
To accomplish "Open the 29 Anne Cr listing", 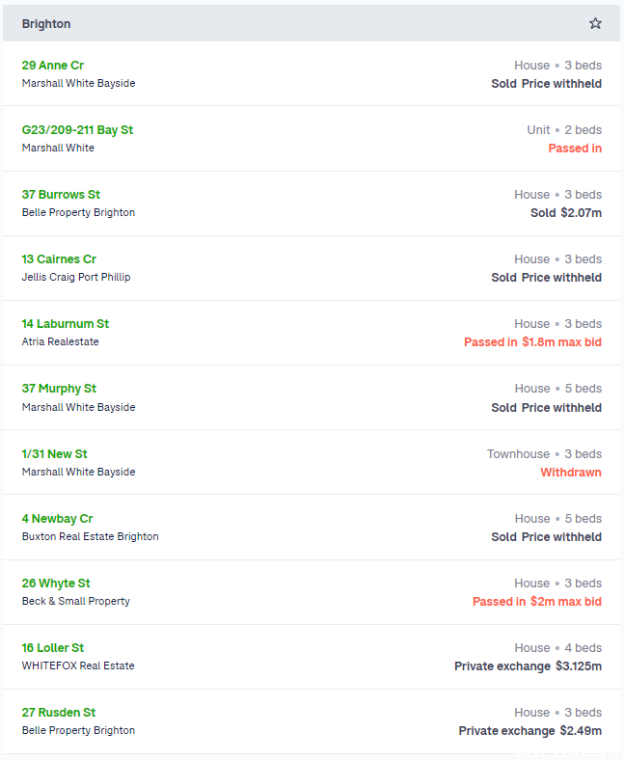I will [52, 65].
